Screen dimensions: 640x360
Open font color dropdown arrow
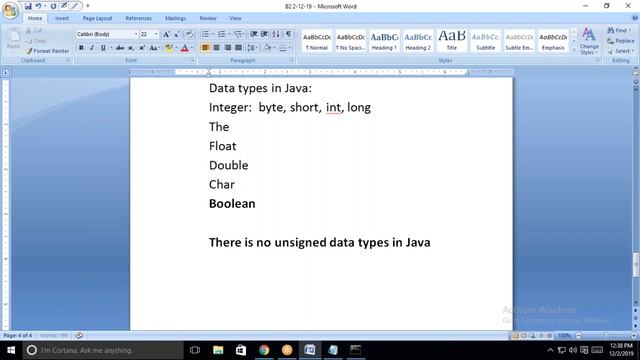[x=192, y=48]
